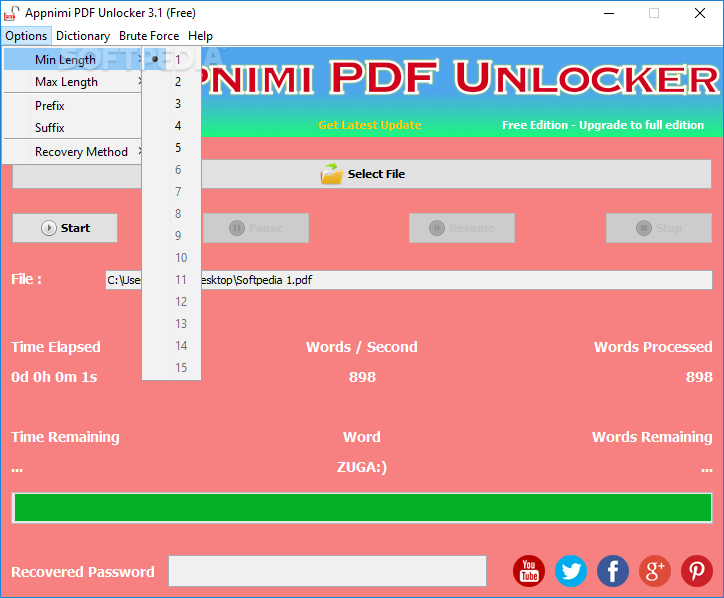Open the Twitter social icon
The height and width of the screenshot is (598, 724).
[571, 571]
